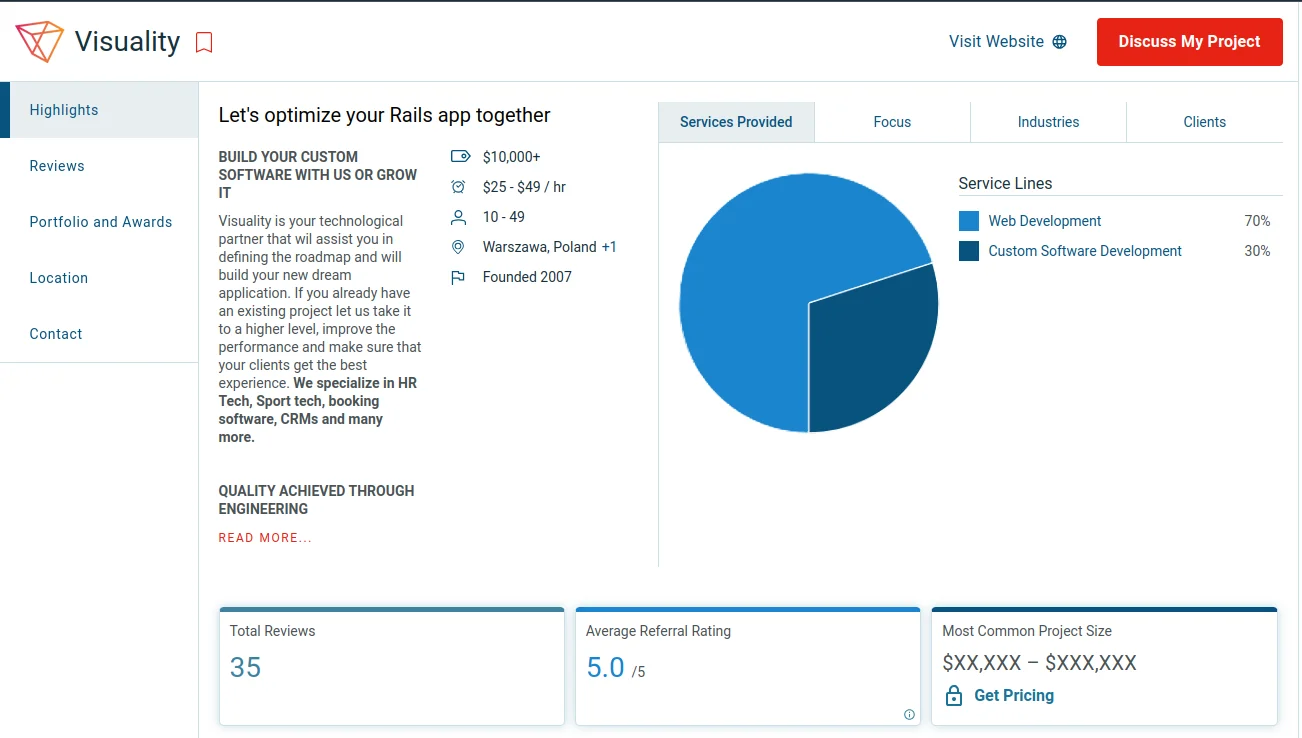The height and width of the screenshot is (738, 1302).
Task: Click the Web Development color swatch in the legend
Action: click(968, 221)
